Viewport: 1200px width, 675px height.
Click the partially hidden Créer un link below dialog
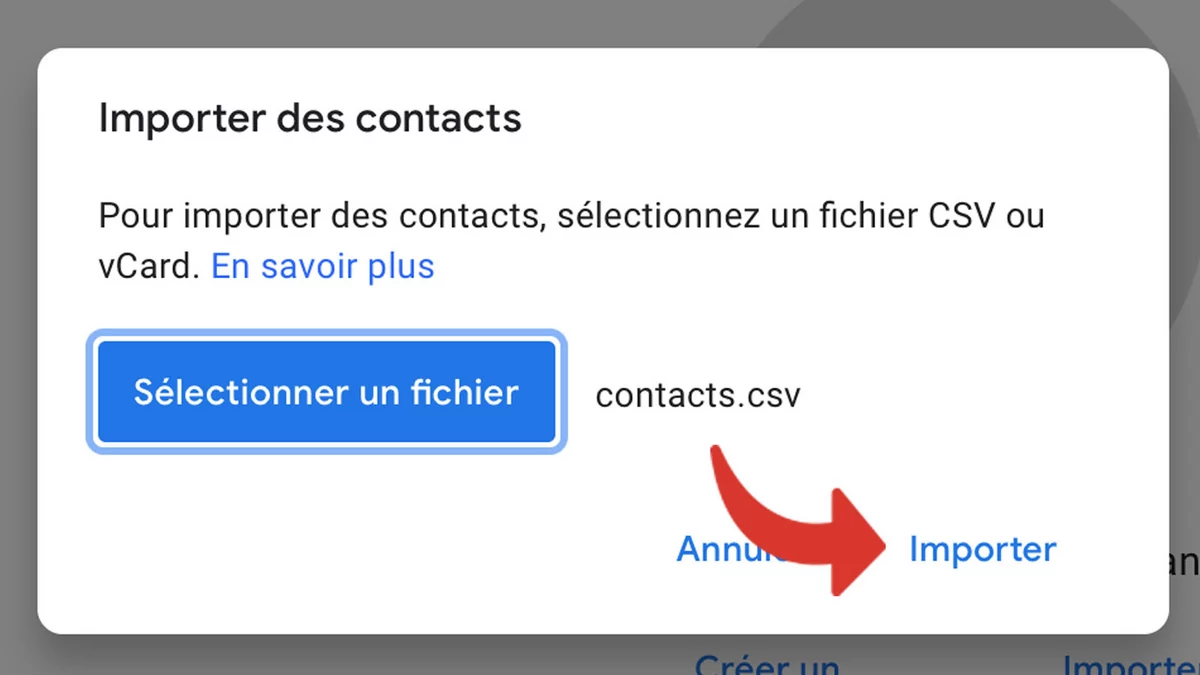click(767, 664)
